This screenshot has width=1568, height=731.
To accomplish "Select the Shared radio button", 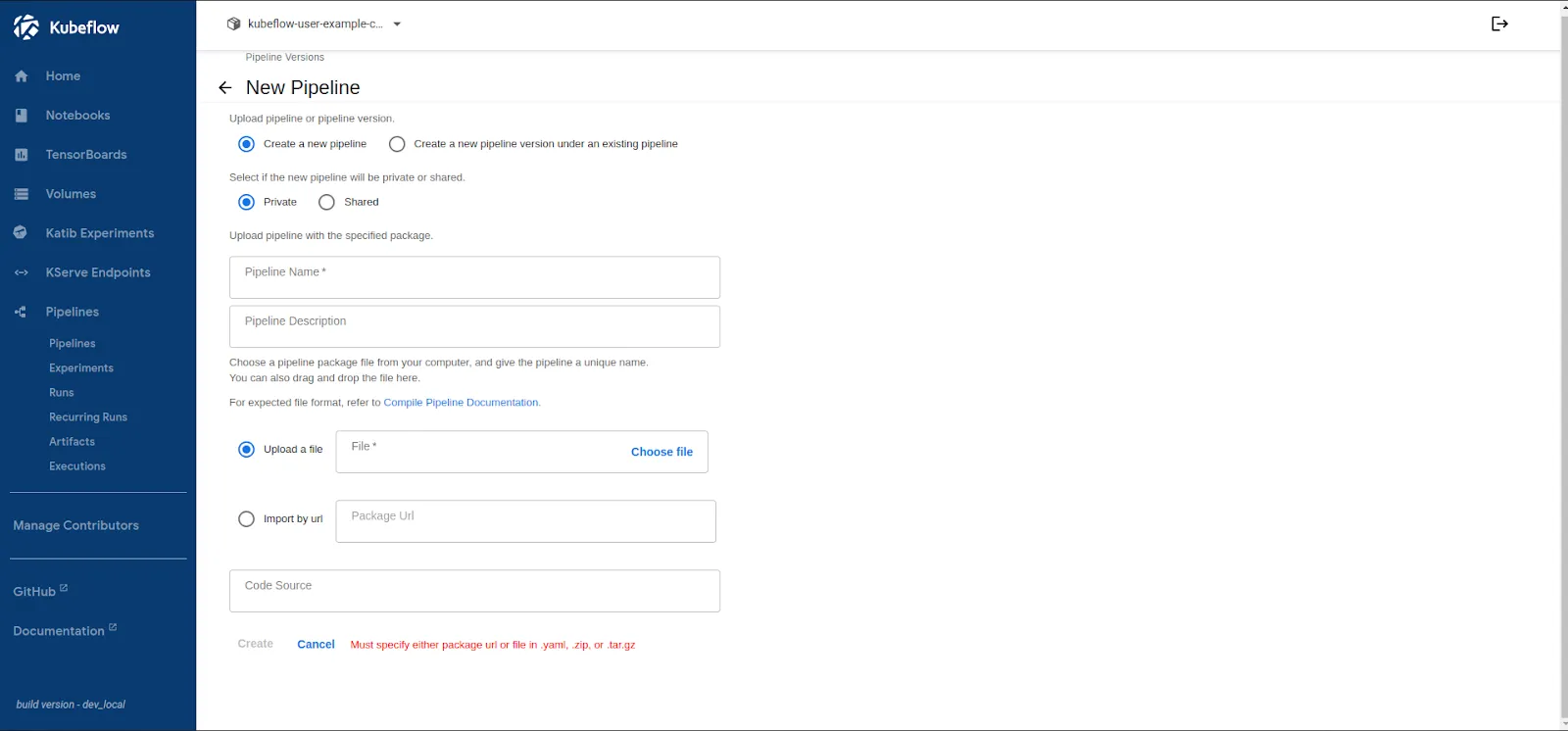I will click(326, 202).
